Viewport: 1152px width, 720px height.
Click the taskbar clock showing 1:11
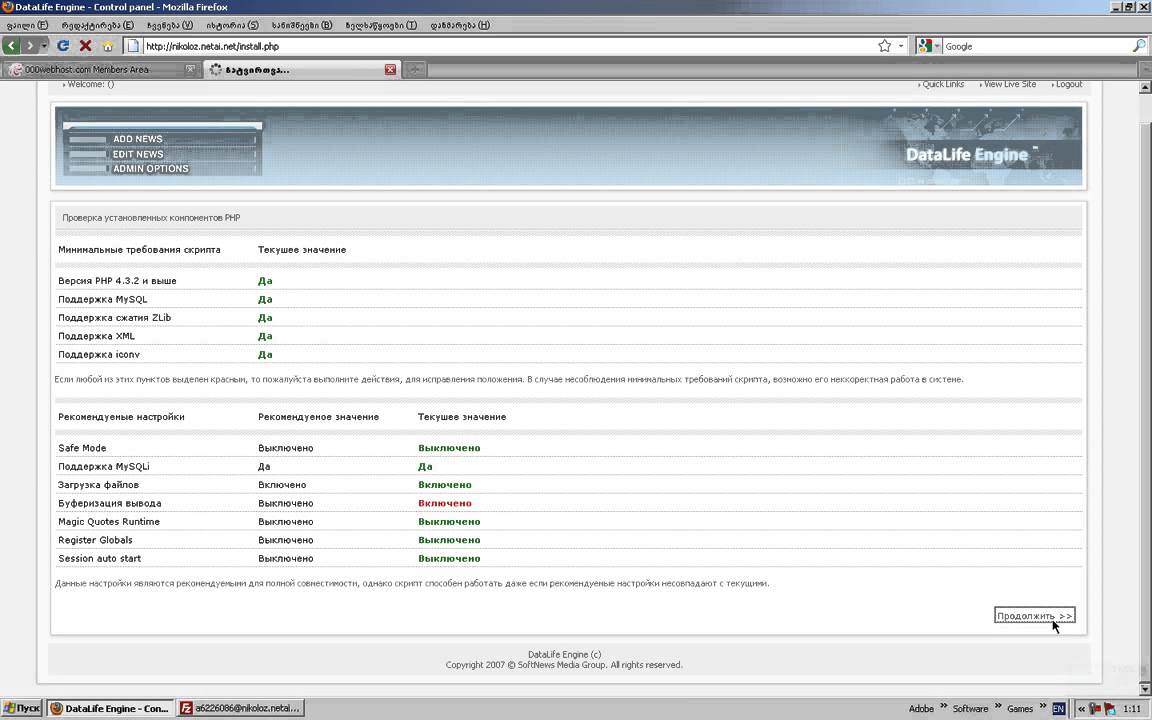coord(1132,709)
